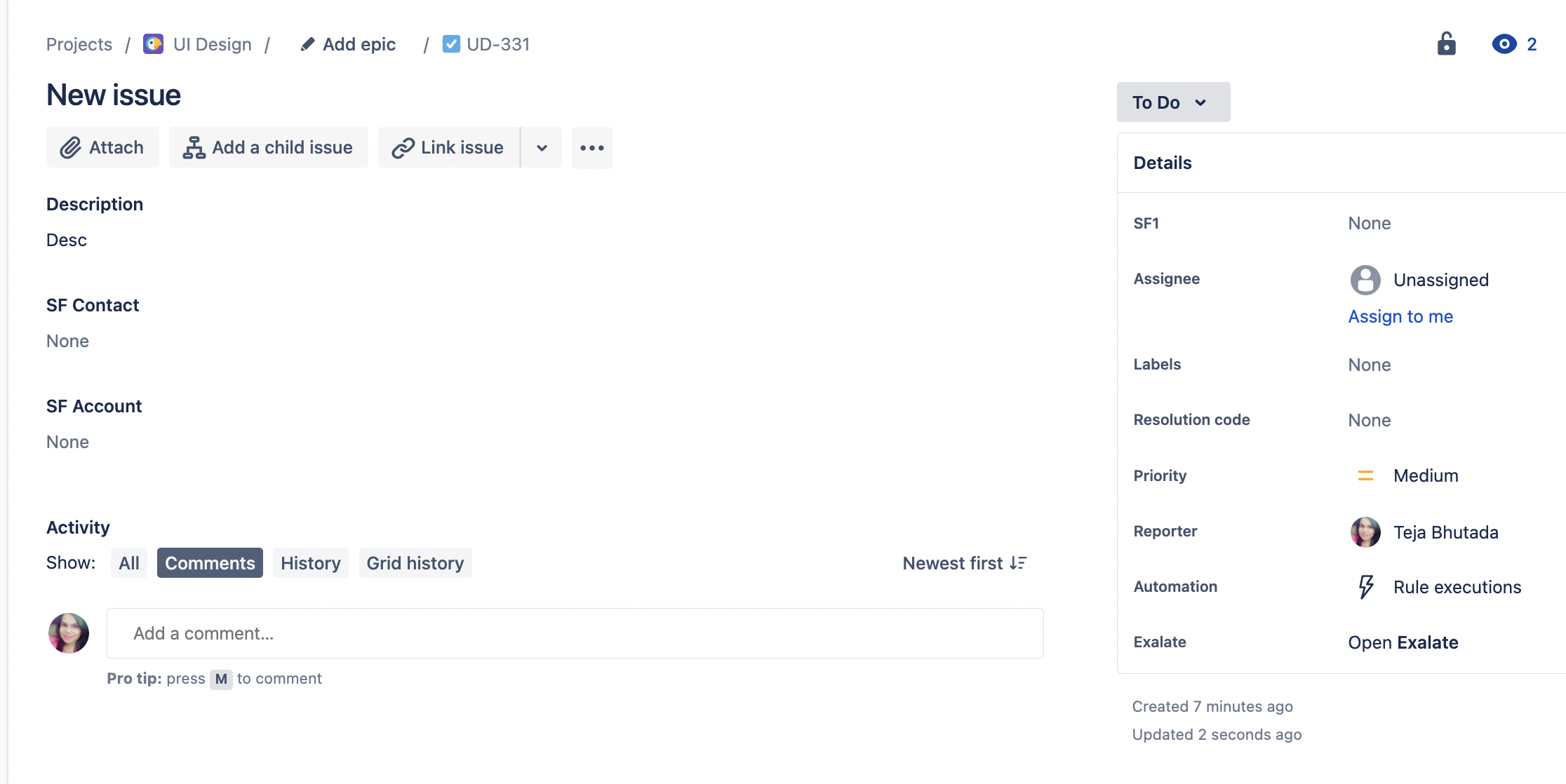This screenshot has height=784, width=1566.
Task: Expand the Newest first sort order
Action: (965, 563)
